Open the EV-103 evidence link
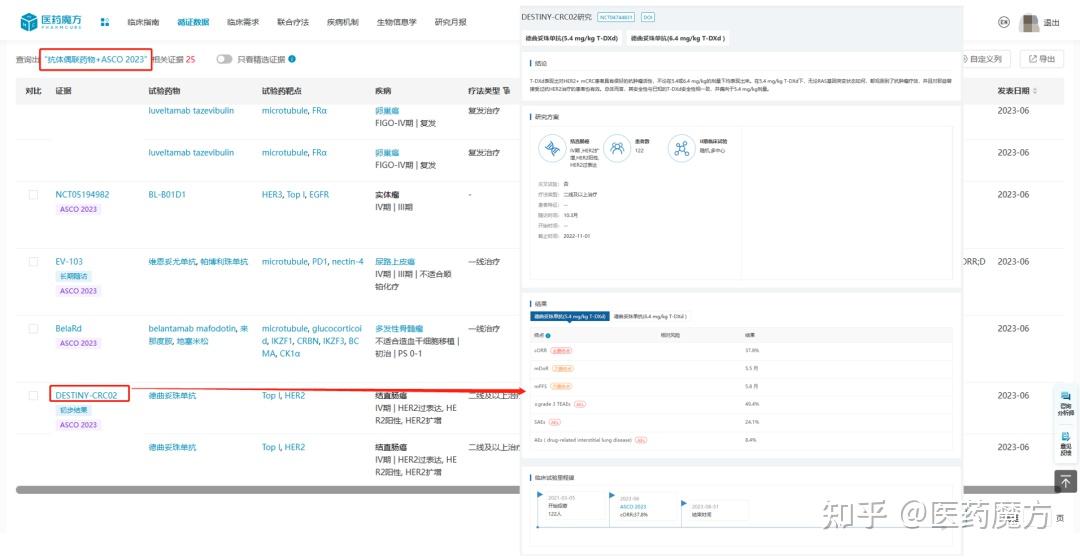 click(x=69, y=262)
